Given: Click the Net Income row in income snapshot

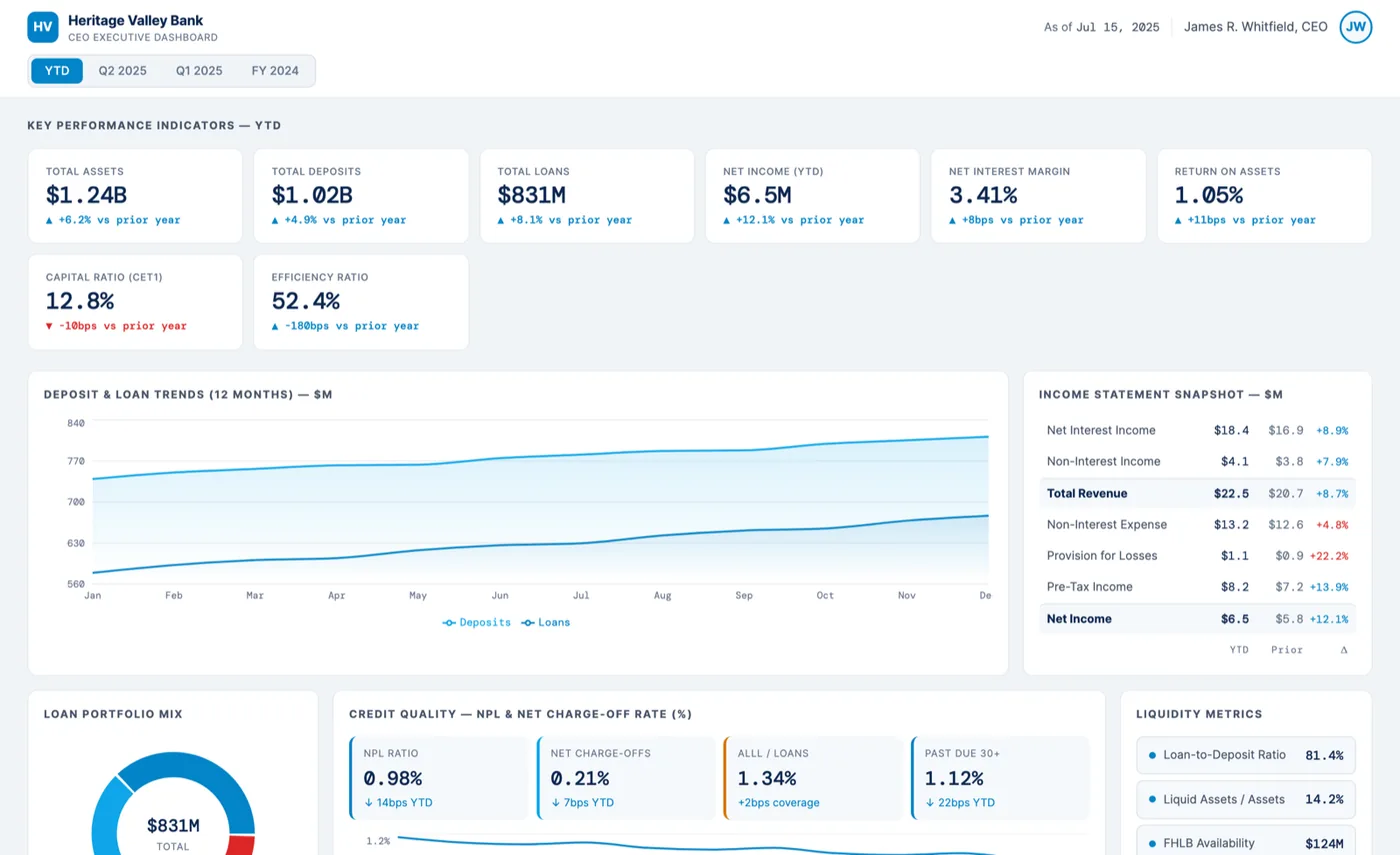Looking at the screenshot, I should (1197, 619).
